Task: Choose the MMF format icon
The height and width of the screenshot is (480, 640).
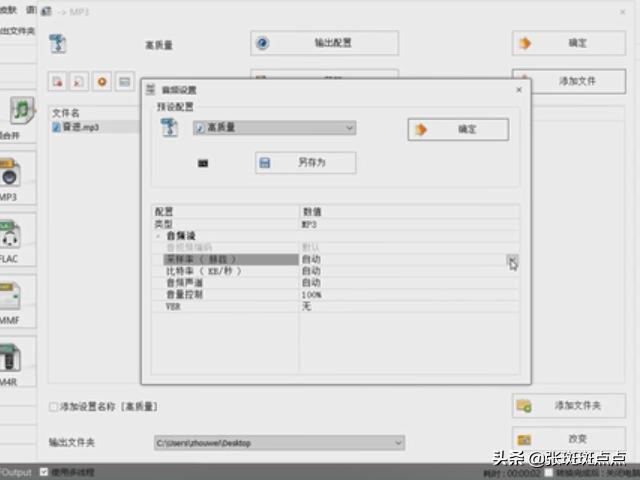Action: pos(12,299)
